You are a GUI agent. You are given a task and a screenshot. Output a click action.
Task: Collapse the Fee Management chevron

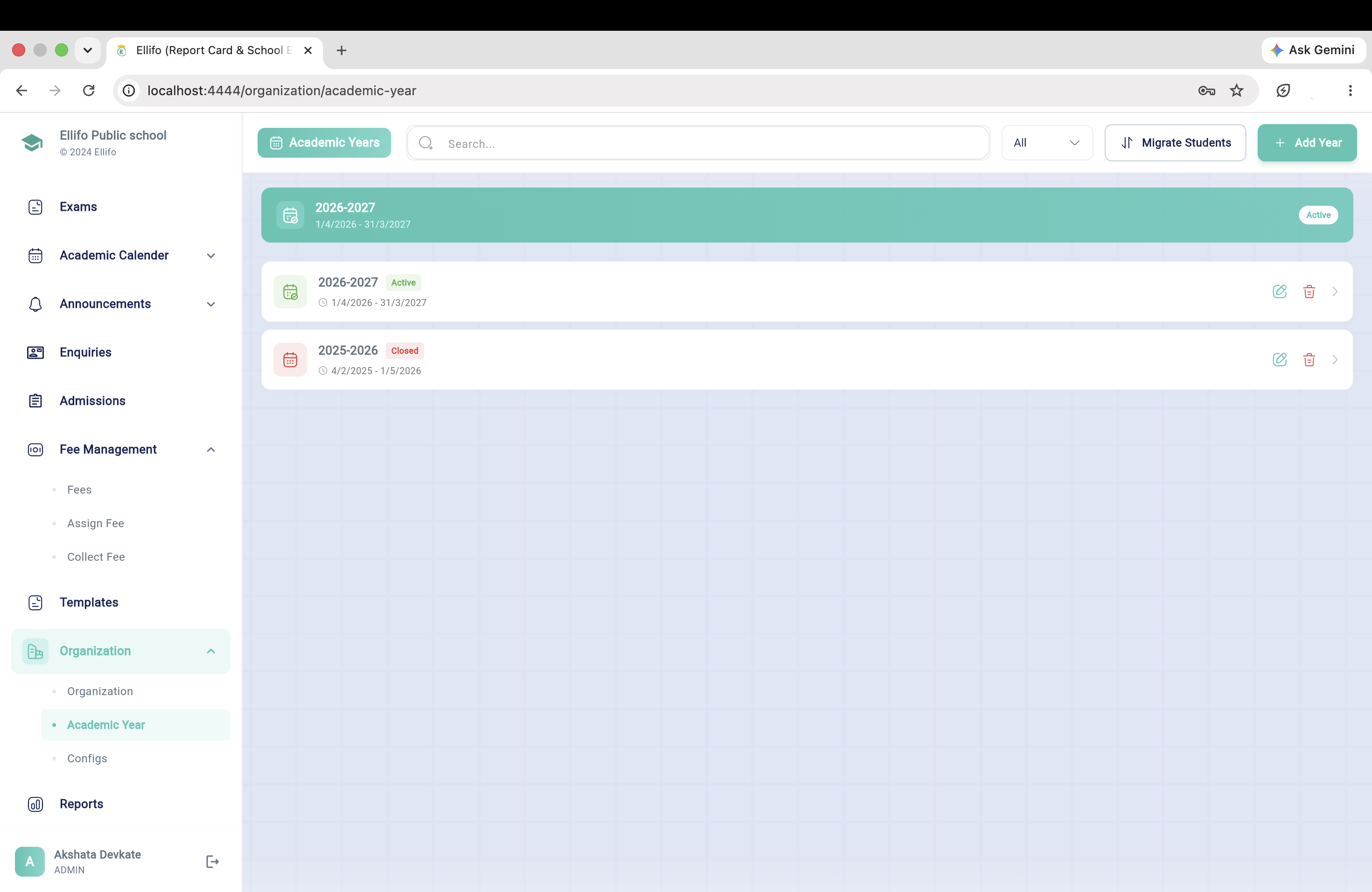pyautogui.click(x=210, y=449)
